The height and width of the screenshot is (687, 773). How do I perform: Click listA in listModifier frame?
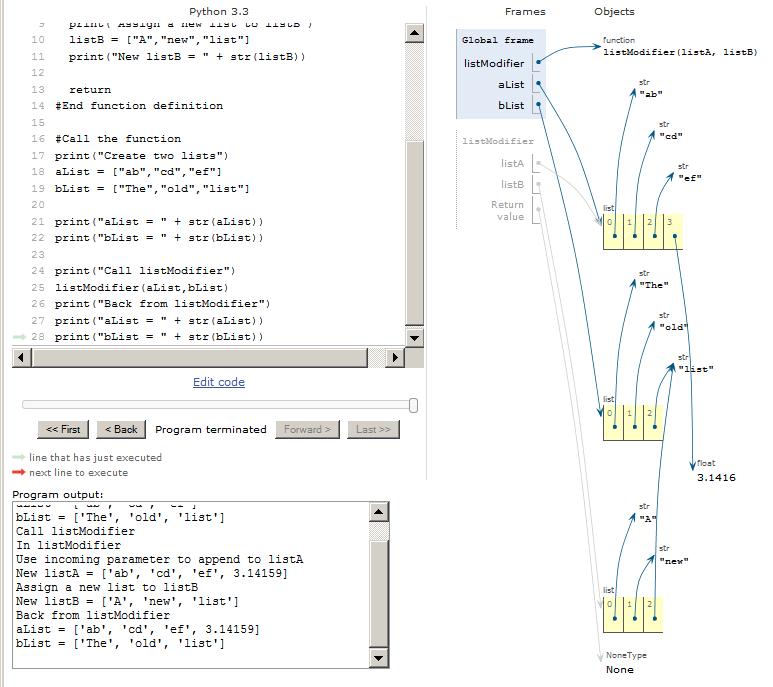[512, 164]
